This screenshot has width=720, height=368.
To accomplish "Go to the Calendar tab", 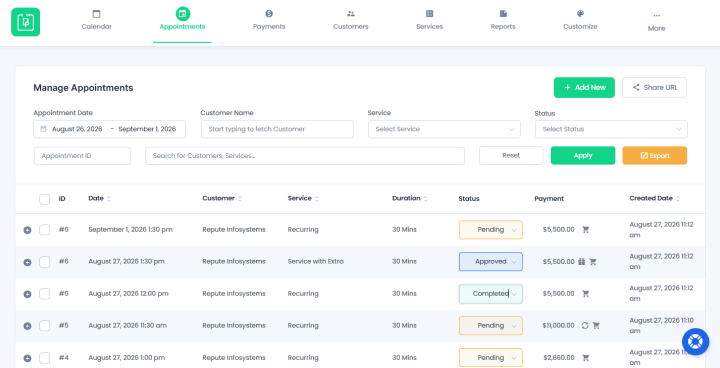I will 96,21.
